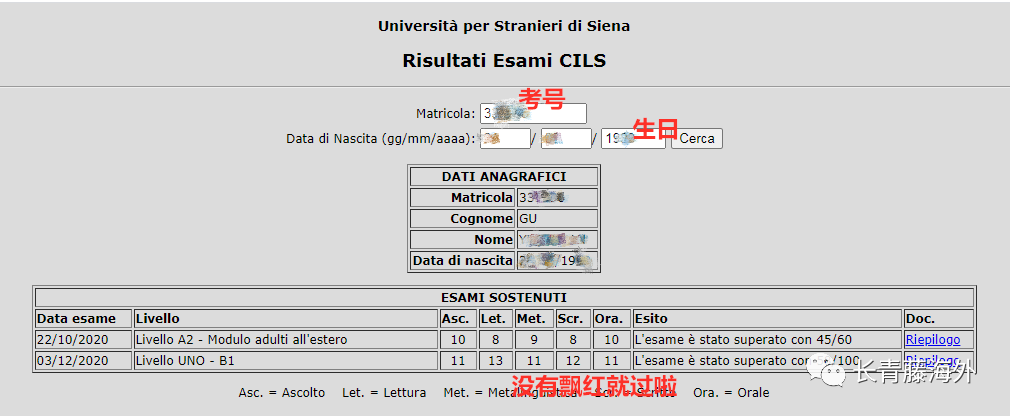Click 'Matricola' label in Dati Anagrafici table
This screenshot has width=1010, height=416.
click(462, 198)
